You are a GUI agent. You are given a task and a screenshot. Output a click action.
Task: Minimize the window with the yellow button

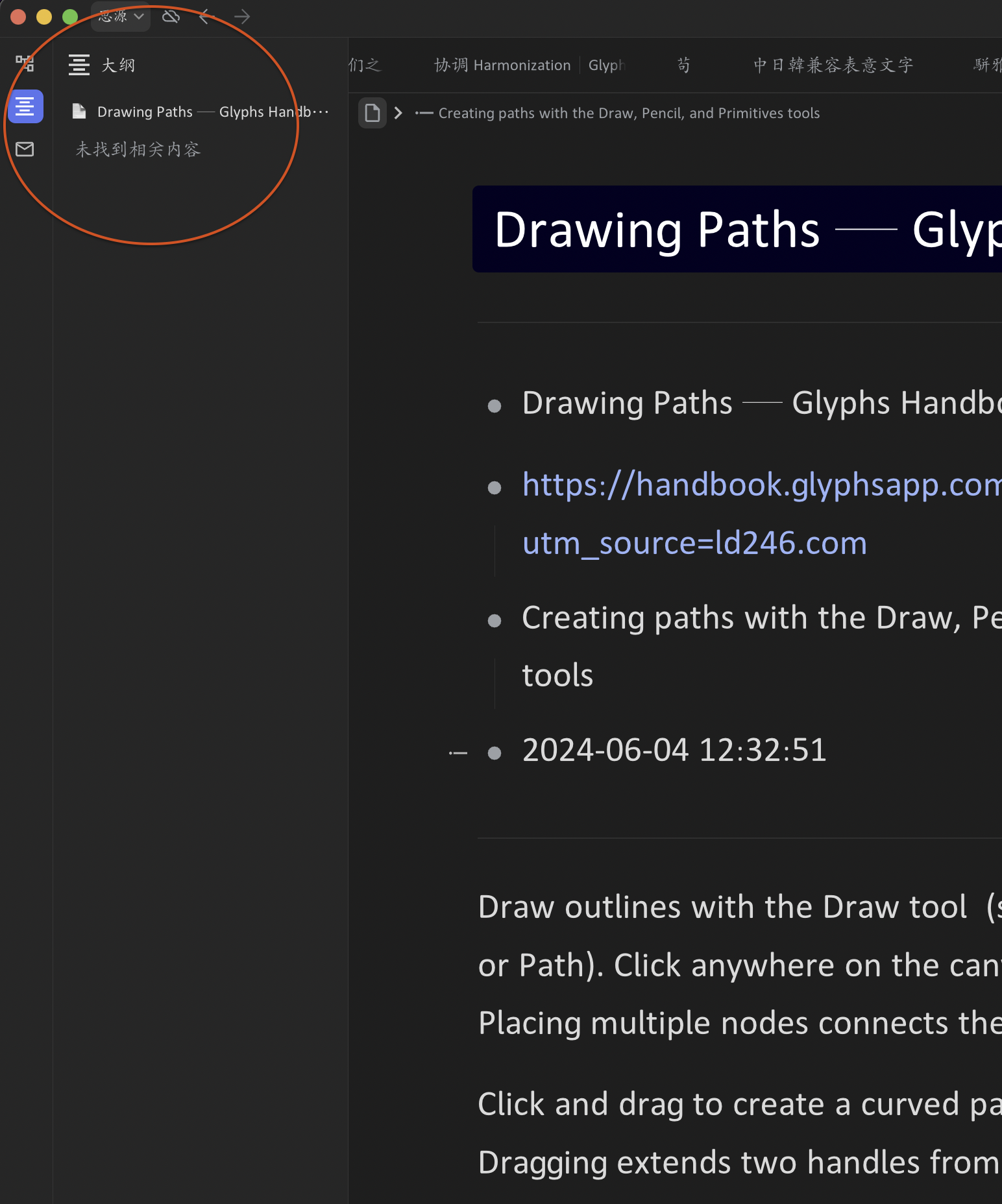(x=44, y=16)
